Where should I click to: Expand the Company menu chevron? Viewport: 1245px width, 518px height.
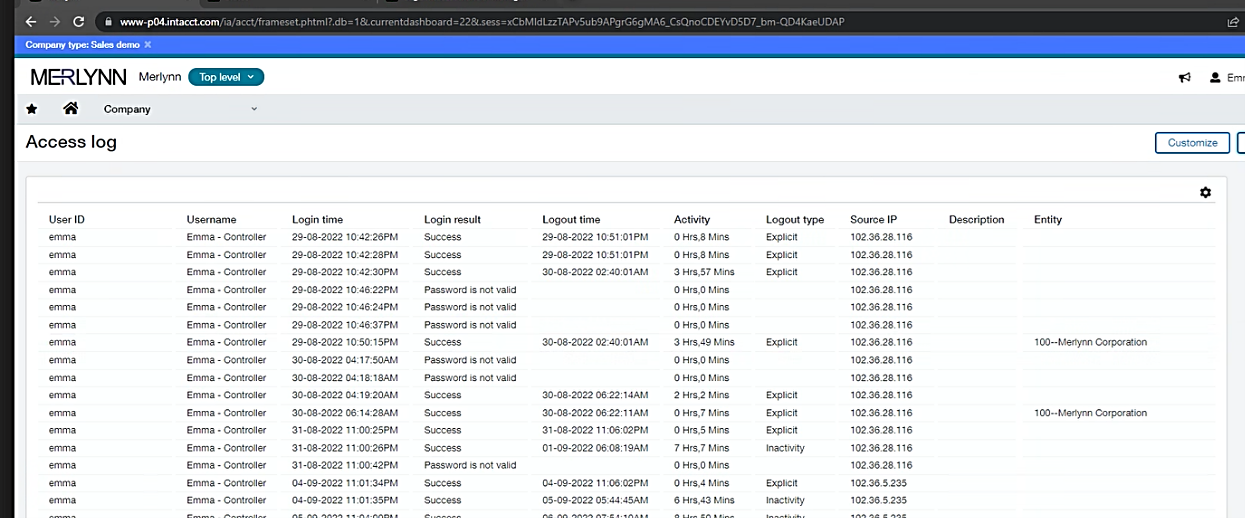[x=254, y=109]
